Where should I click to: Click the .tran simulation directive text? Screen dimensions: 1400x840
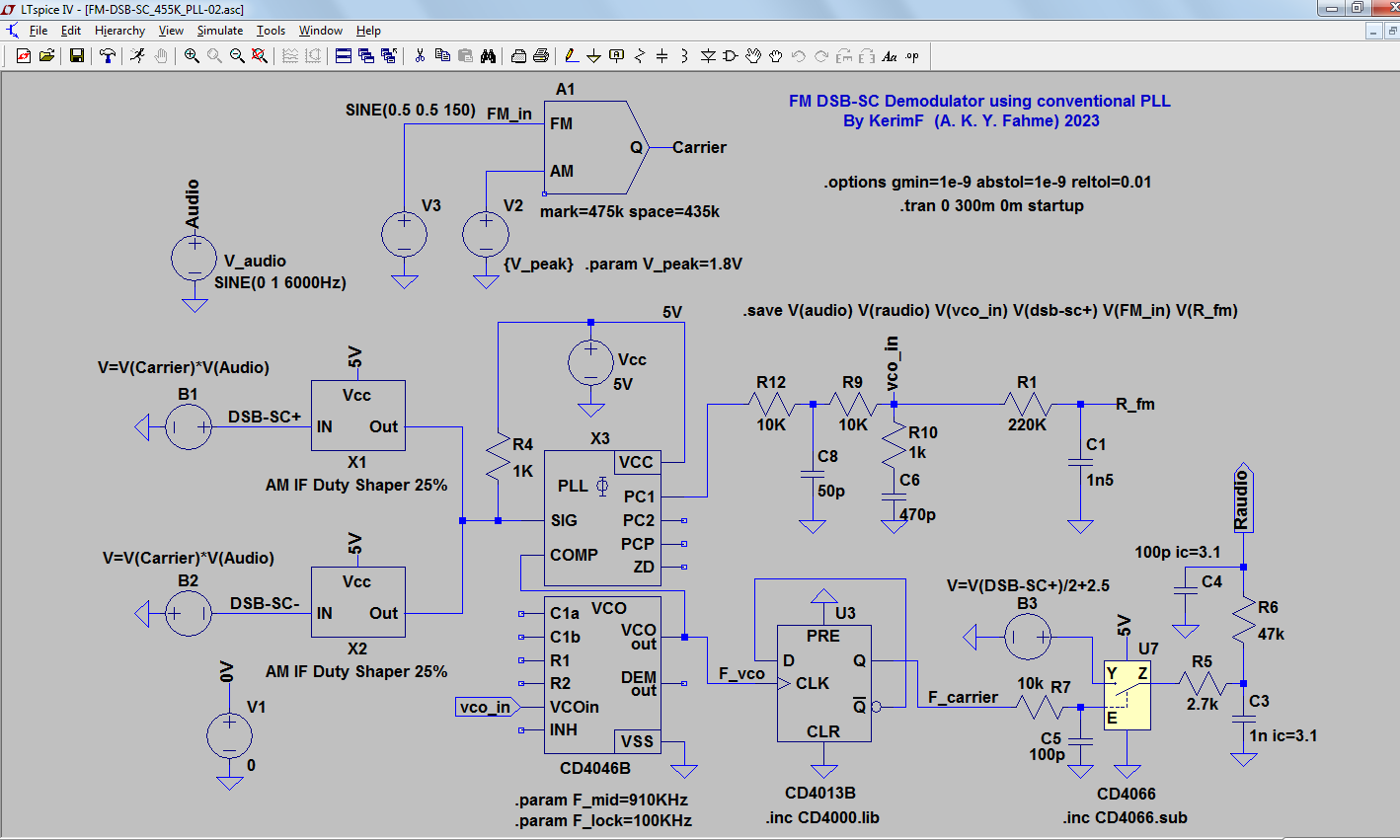(991, 205)
